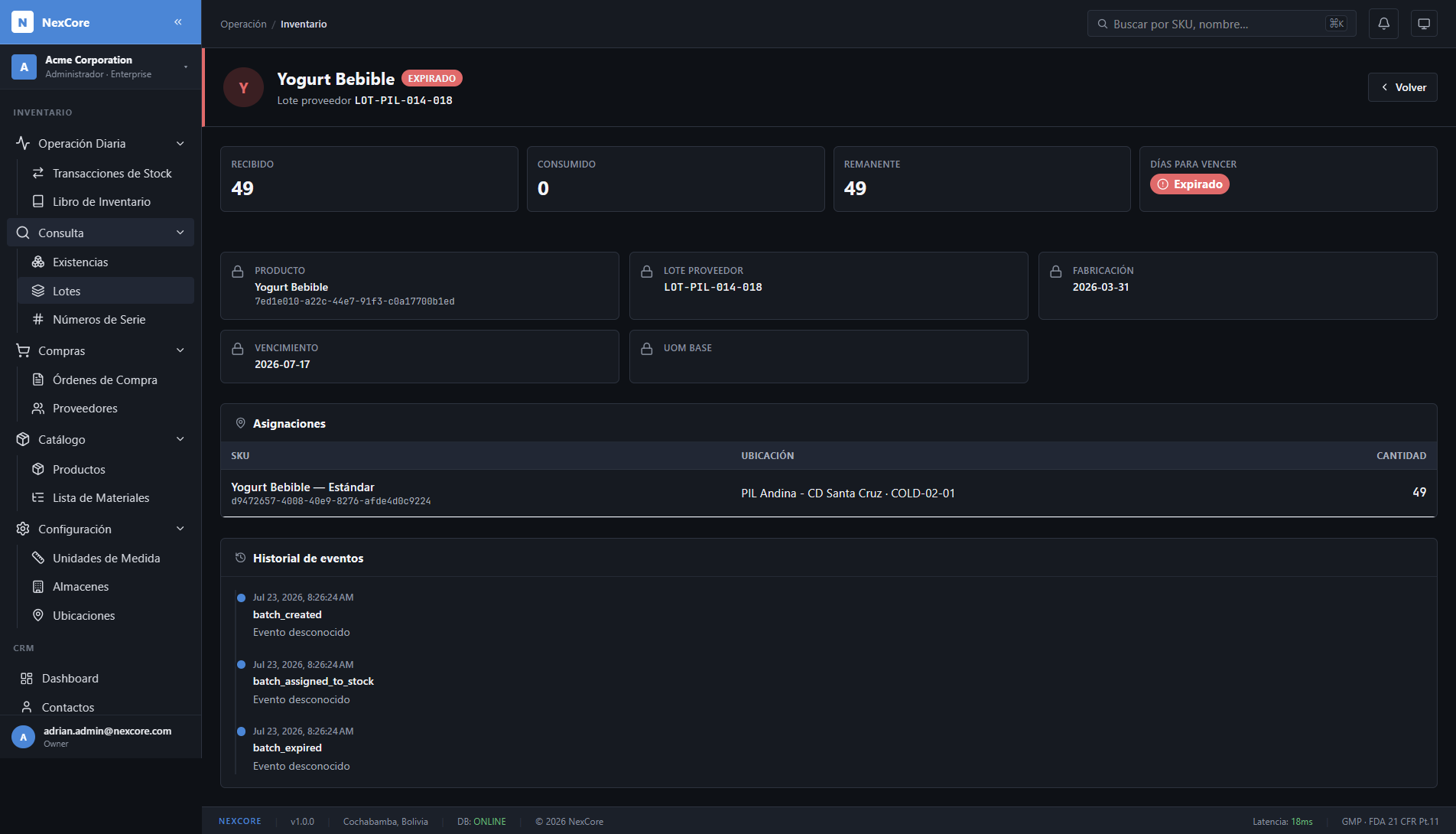The height and width of the screenshot is (834, 1456).
Task: Click the EXPIRADO status badge
Action: (x=431, y=79)
